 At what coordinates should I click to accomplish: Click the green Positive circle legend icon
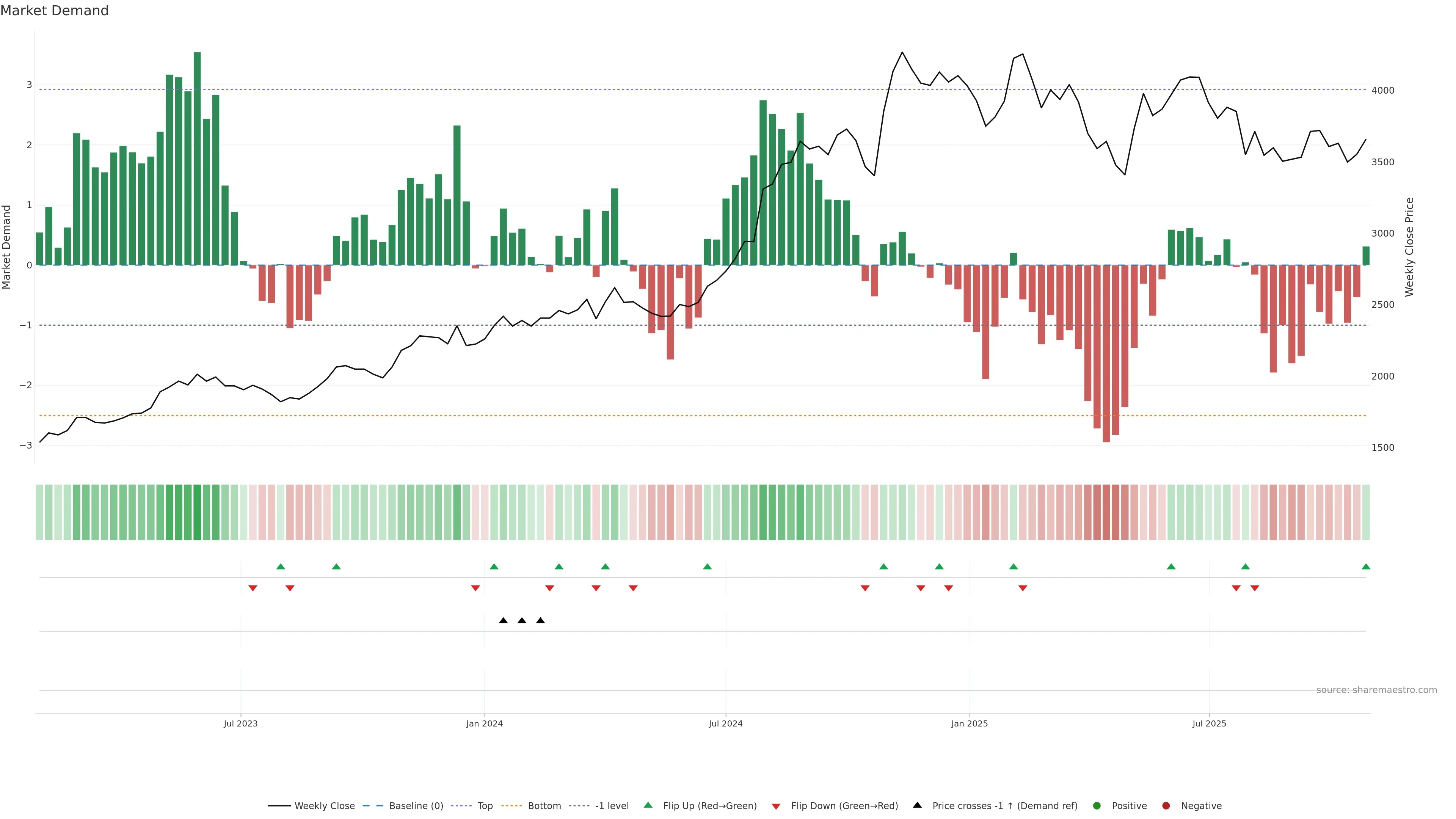[x=1097, y=805]
